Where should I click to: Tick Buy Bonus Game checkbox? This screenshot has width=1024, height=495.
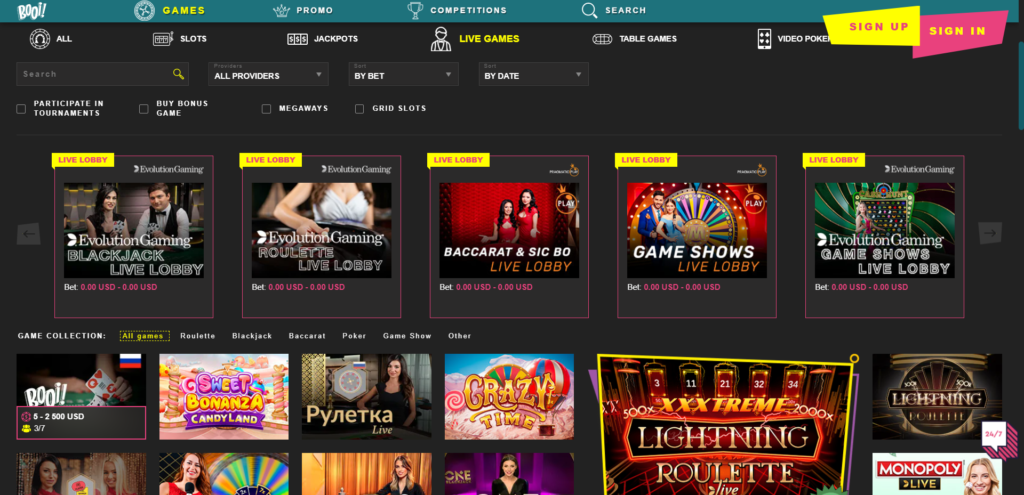[x=144, y=109]
